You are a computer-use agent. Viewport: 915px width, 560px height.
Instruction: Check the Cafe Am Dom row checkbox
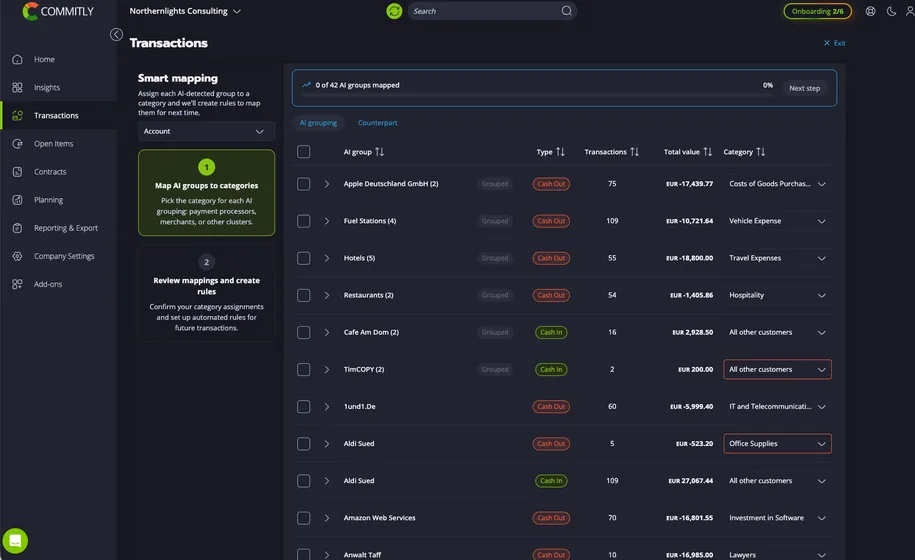[x=303, y=332]
